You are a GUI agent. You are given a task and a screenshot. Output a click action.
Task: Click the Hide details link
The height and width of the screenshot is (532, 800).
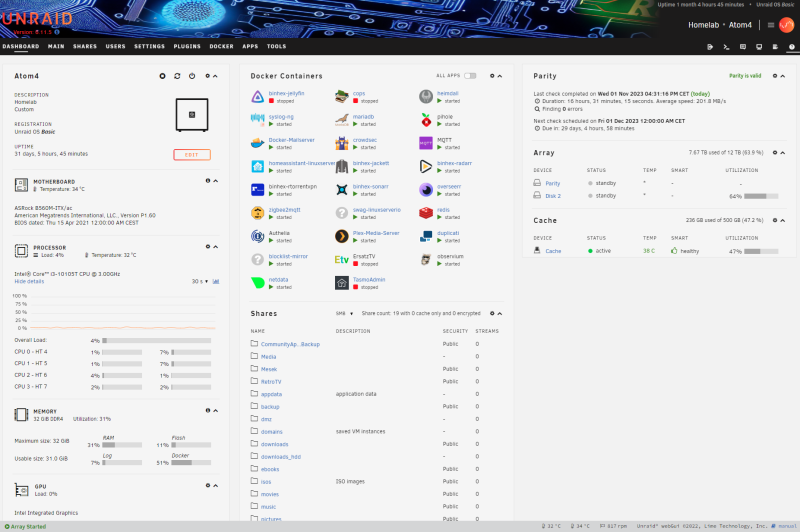click(29, 282)
